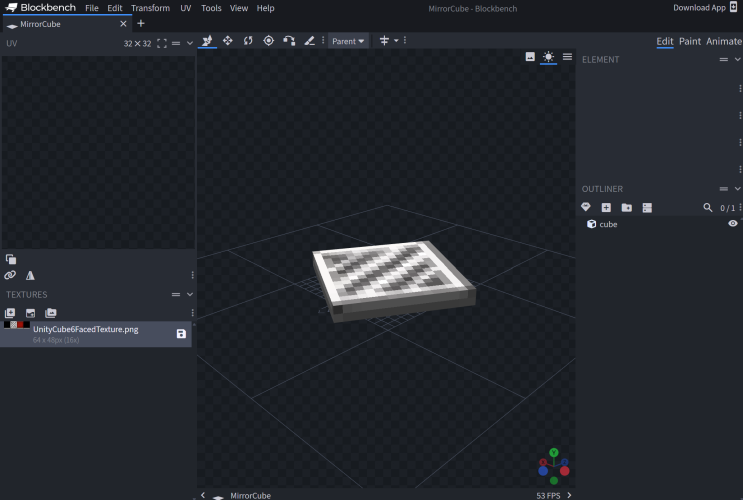This screenshot has width=743, height=500.
Task: Select the Resize tool
Action: 228,41
